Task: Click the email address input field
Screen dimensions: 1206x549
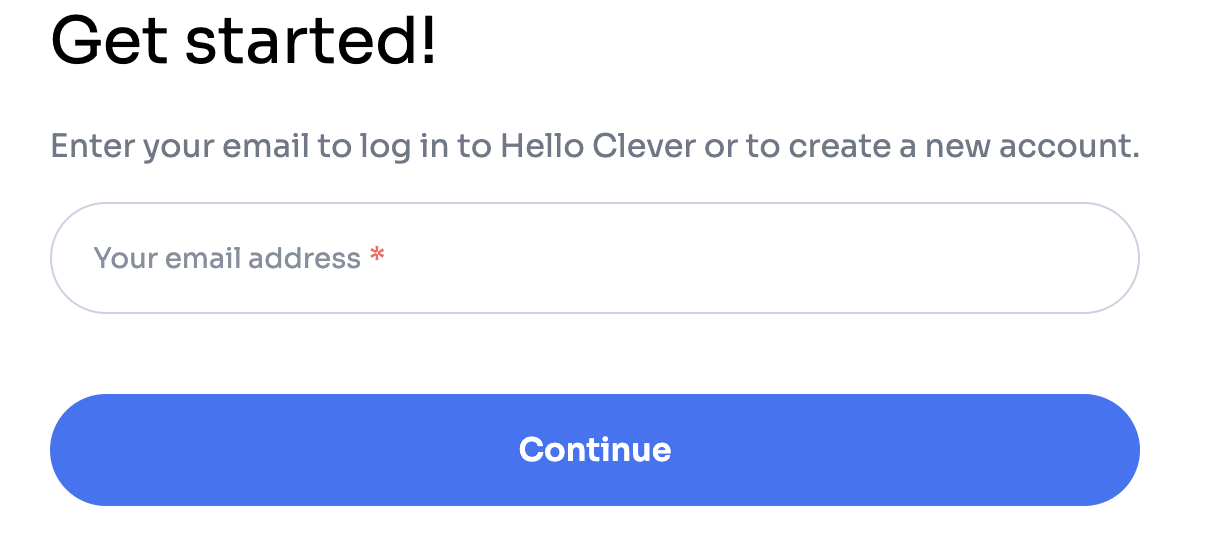Action: (594, 258)
